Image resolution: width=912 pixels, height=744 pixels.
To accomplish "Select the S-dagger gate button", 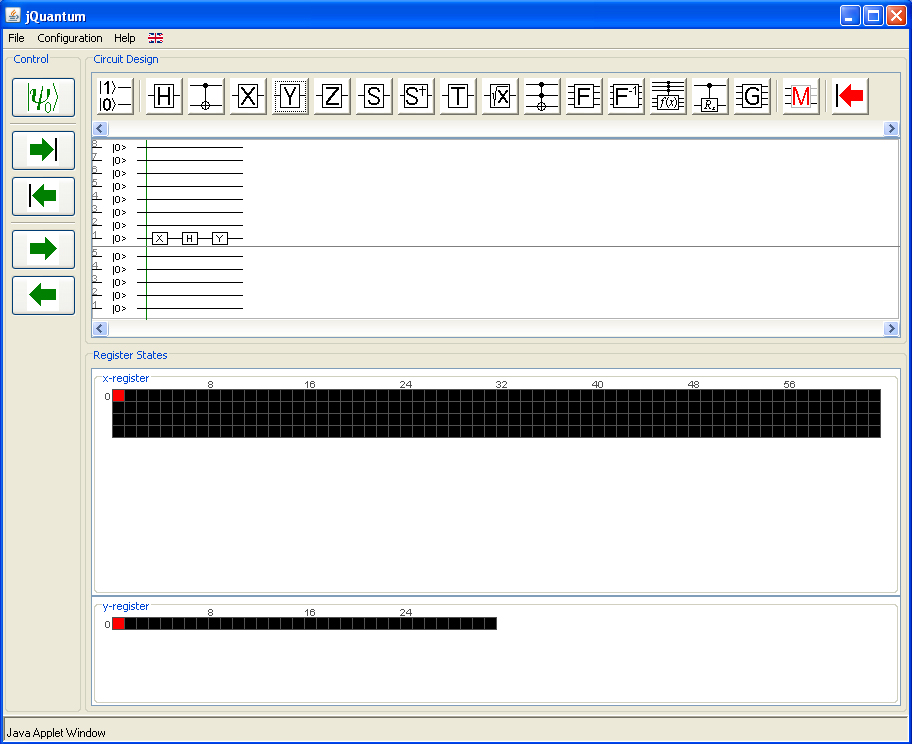I will [x=416, y=96].
